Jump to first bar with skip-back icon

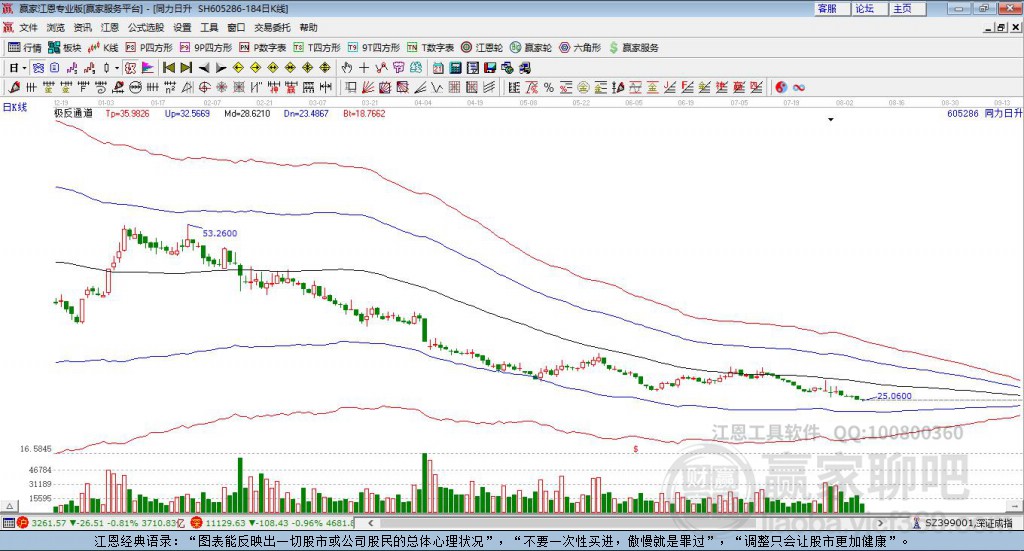pyautogui.click(x=169, y=68)
